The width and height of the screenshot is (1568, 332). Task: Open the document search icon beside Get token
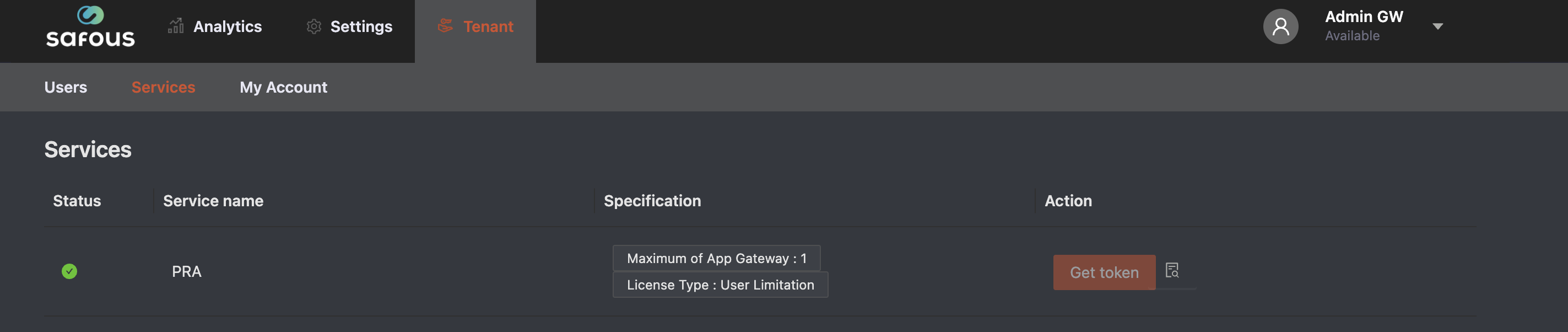coord(1172,270)
